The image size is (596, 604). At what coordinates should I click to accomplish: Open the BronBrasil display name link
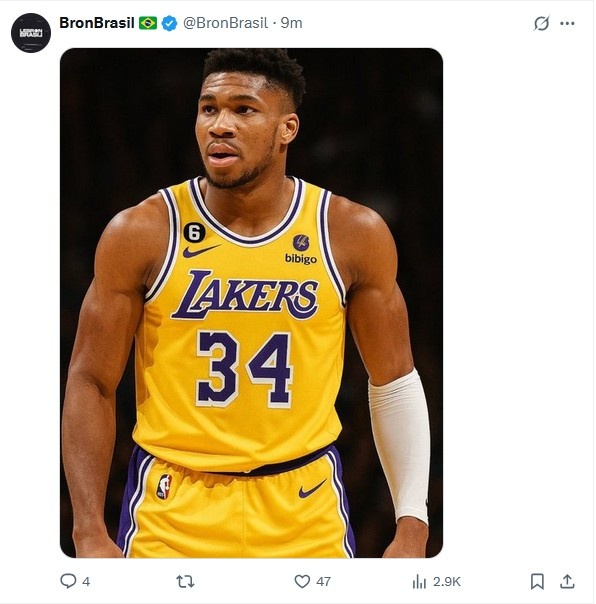(x=97, y=23)
